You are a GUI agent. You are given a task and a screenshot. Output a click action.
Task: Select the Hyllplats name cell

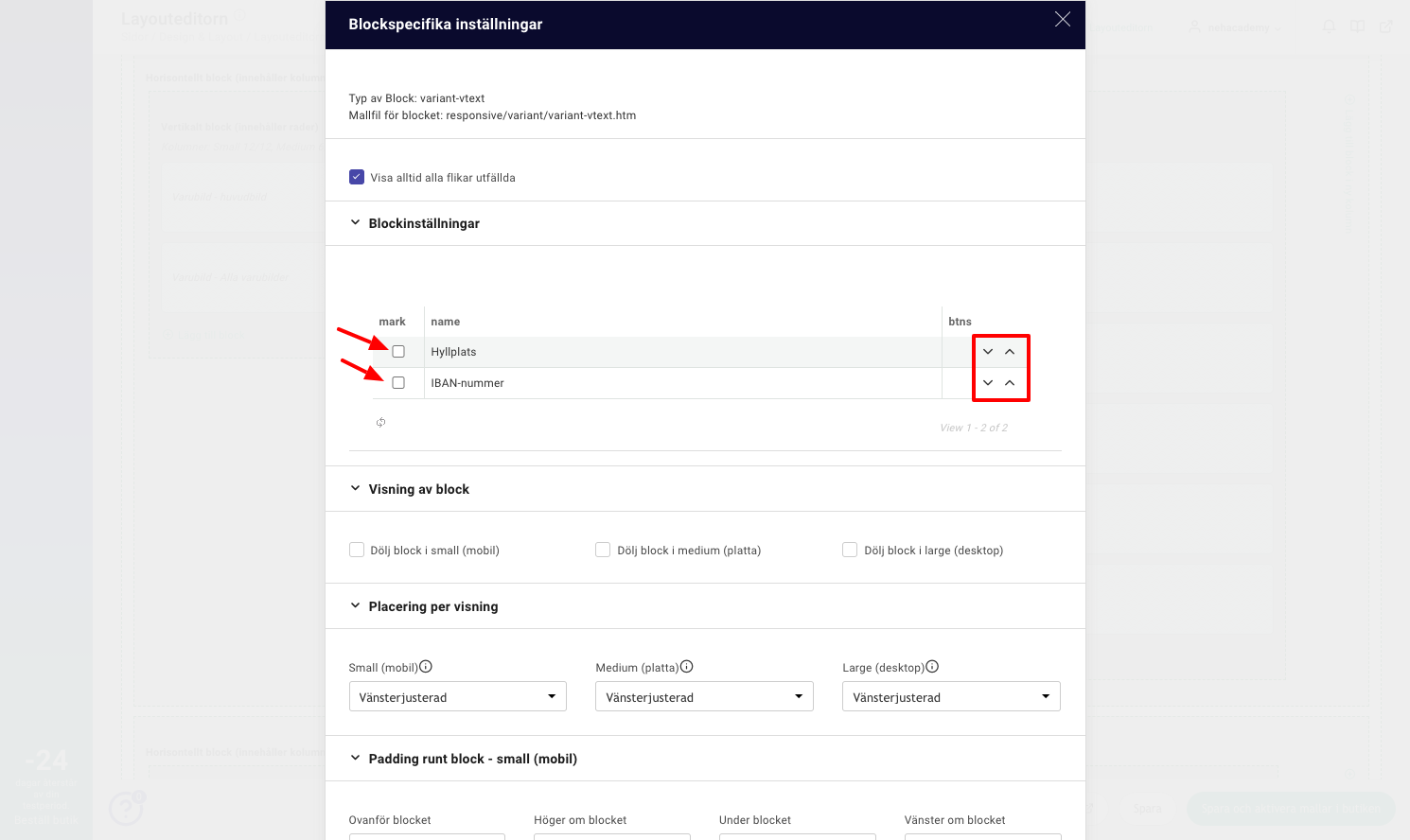(x=683, y=352)
